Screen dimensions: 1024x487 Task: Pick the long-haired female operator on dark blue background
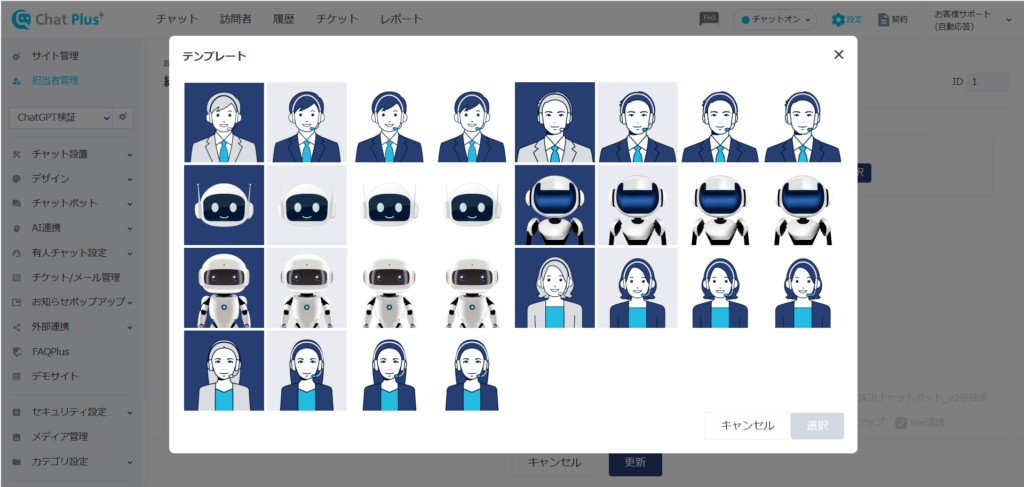(224, 371)
